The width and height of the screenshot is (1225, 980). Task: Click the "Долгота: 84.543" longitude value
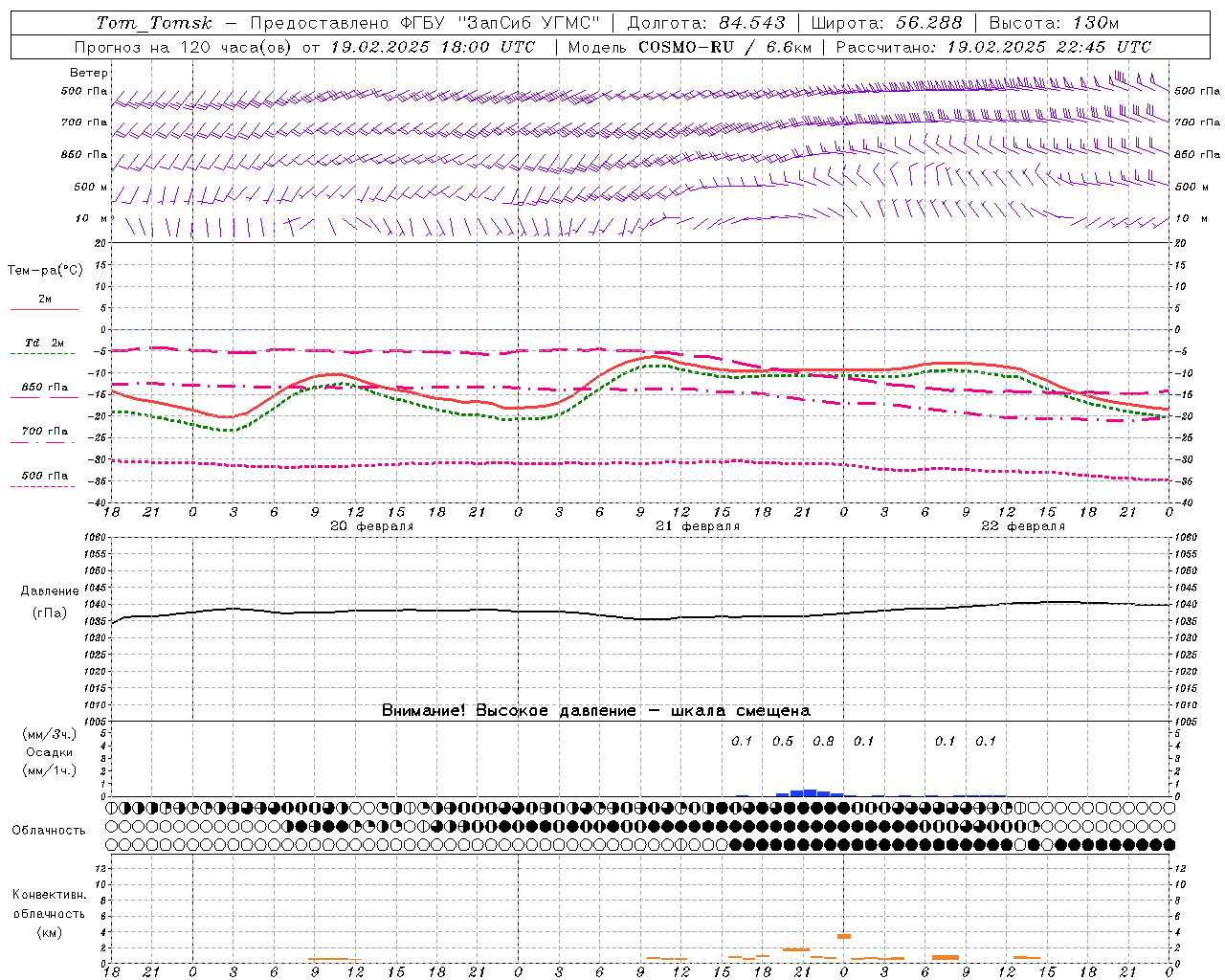[706, 23]
